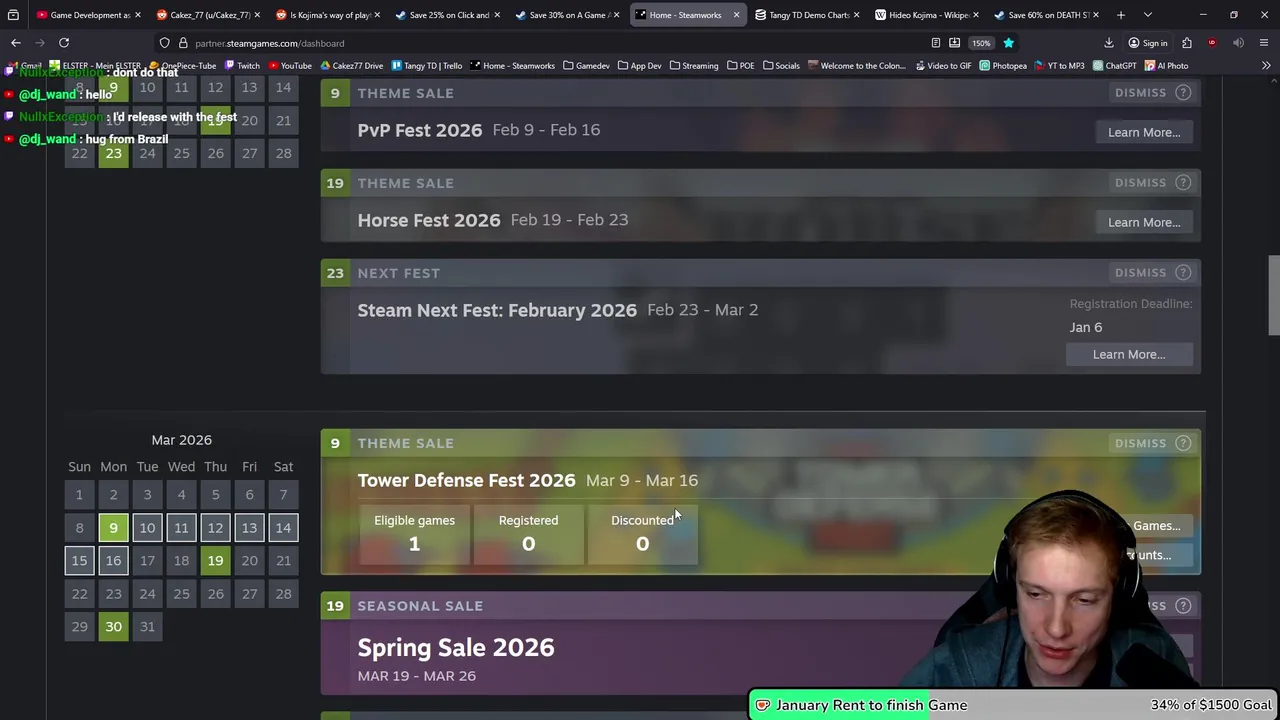This screenshot has width=1280, height=720.
Task: Open Twitch bookmark
Action: [243, 66]
